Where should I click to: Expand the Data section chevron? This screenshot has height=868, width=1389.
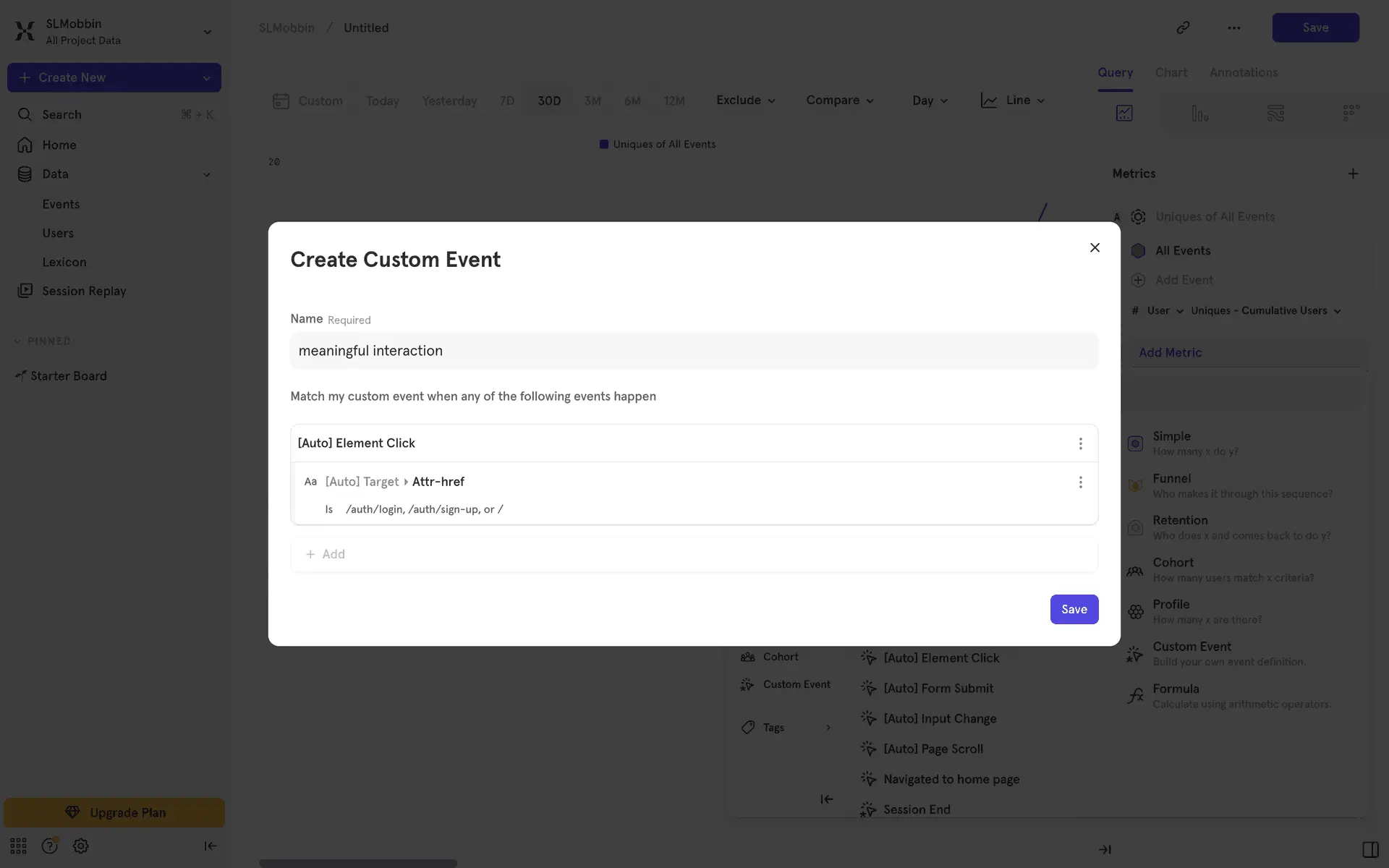pyautogui.click(x=207, y=174)
